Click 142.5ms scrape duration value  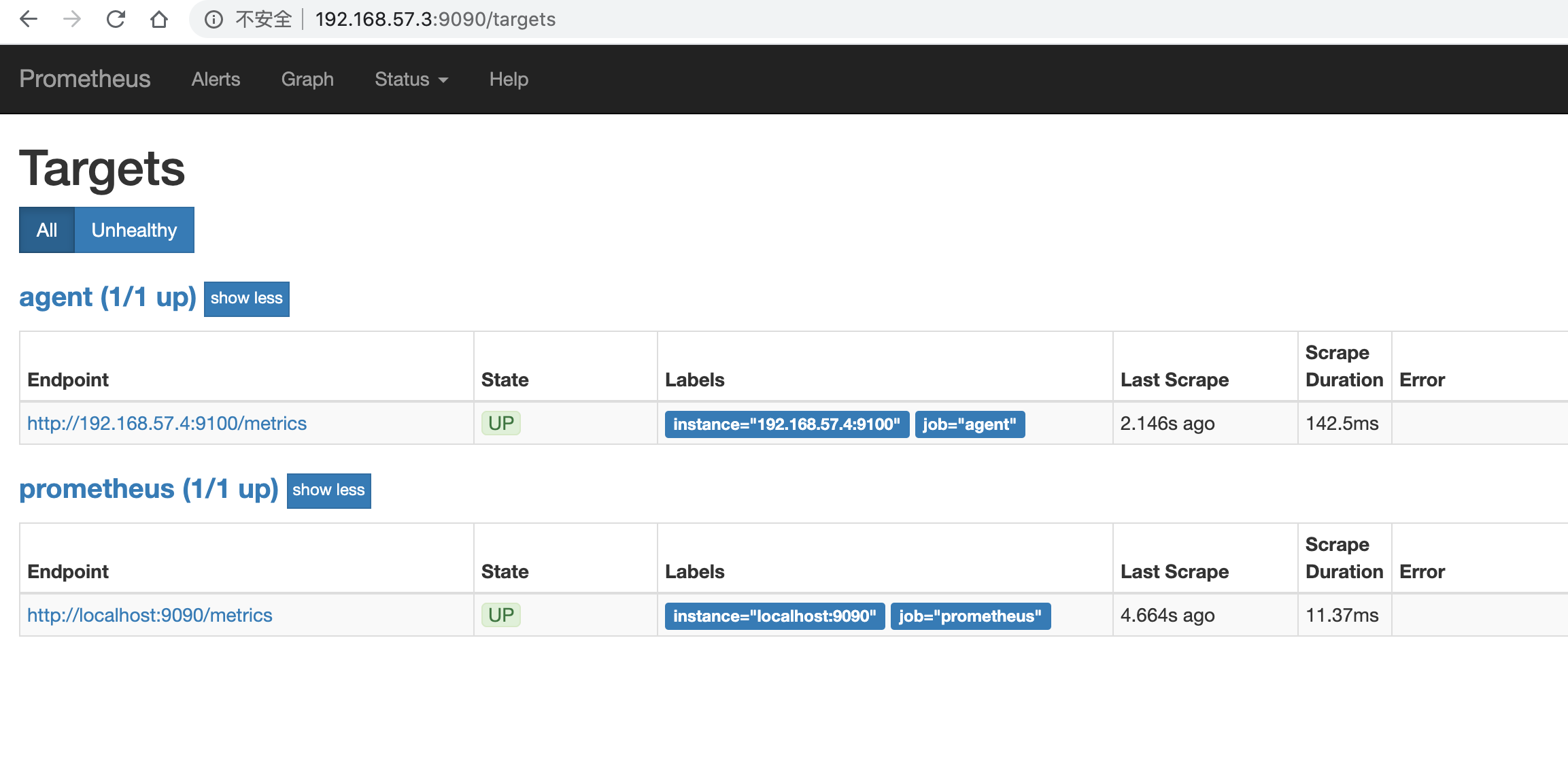pyautogui.click(x=1342, y=423)
